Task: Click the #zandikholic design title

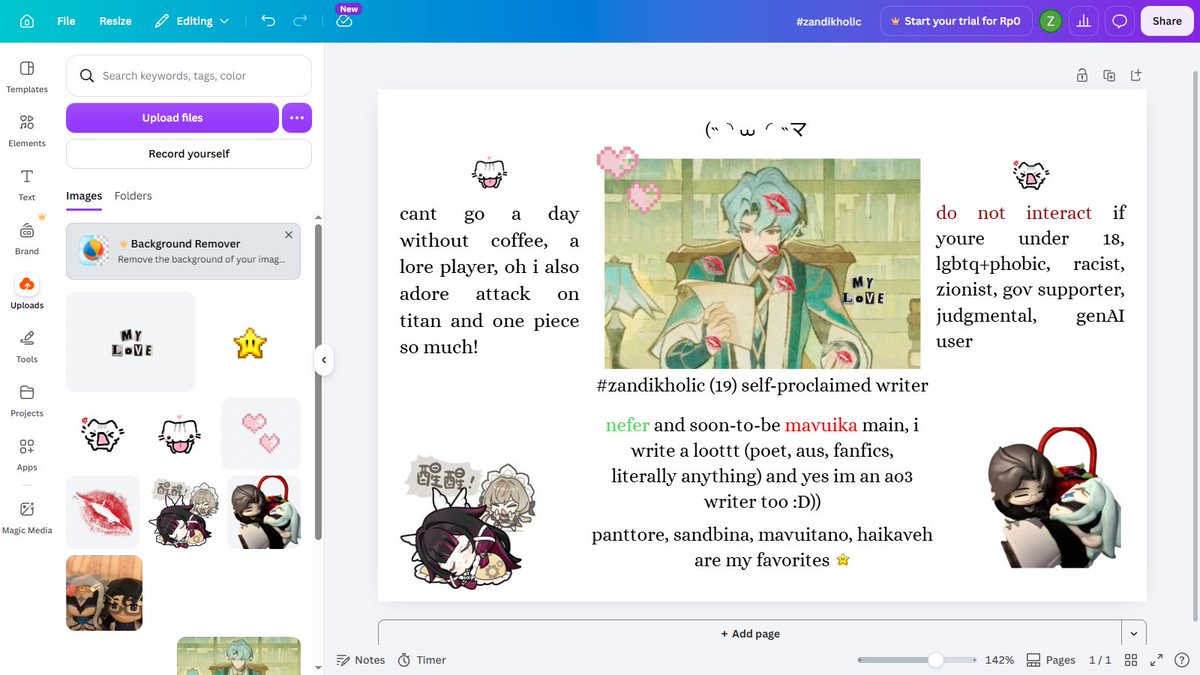Action: click(x=829, y=21)
